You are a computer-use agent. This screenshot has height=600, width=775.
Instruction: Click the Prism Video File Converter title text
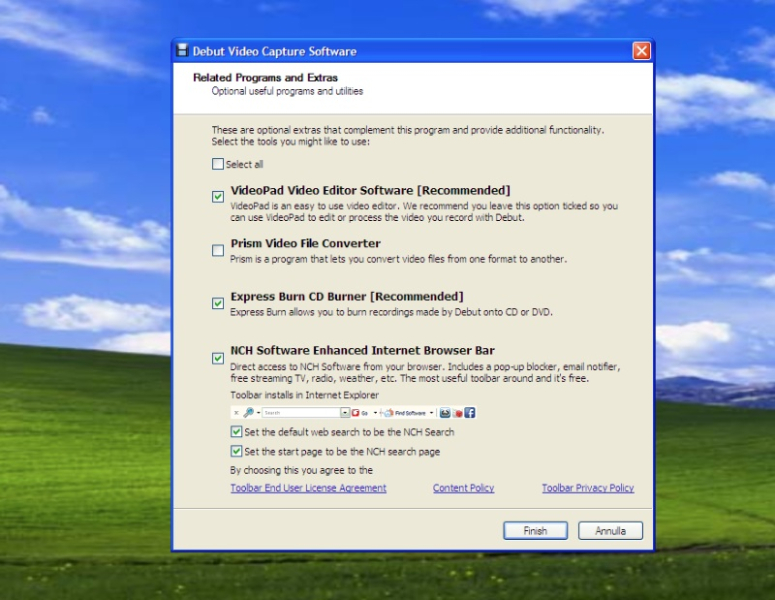305,243
